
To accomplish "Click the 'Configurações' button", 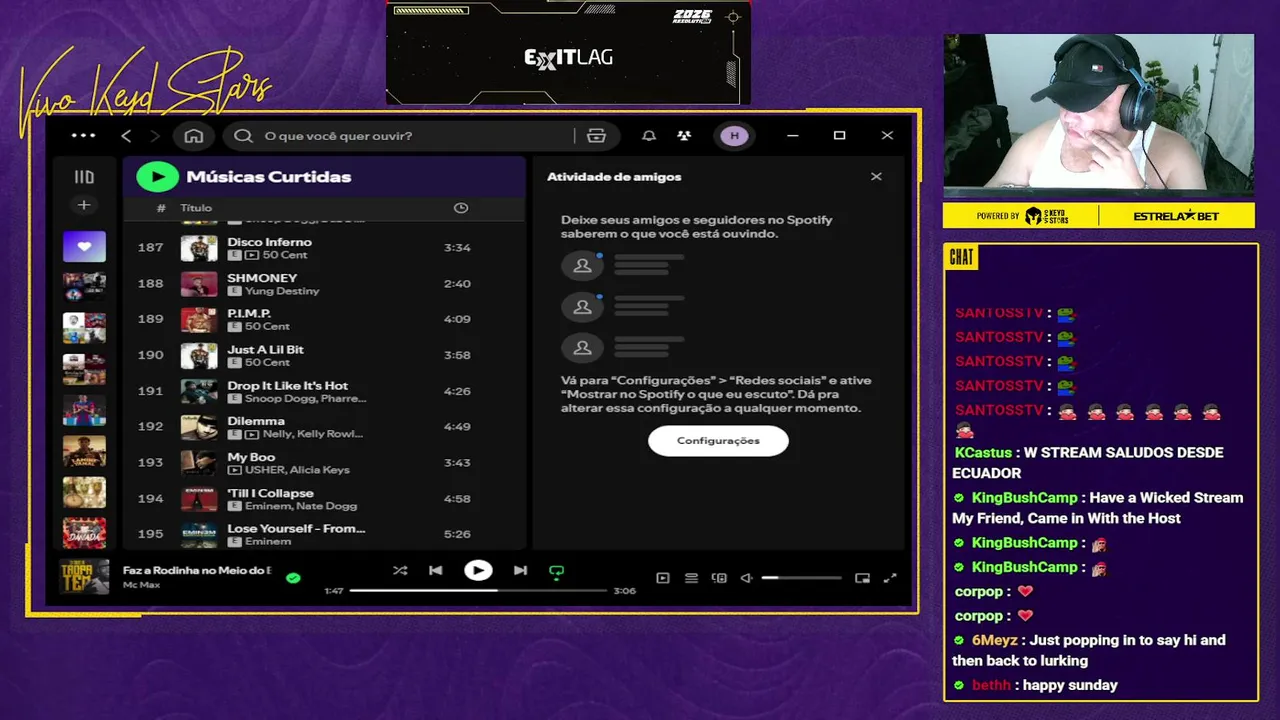I will [x=718, y=441].
